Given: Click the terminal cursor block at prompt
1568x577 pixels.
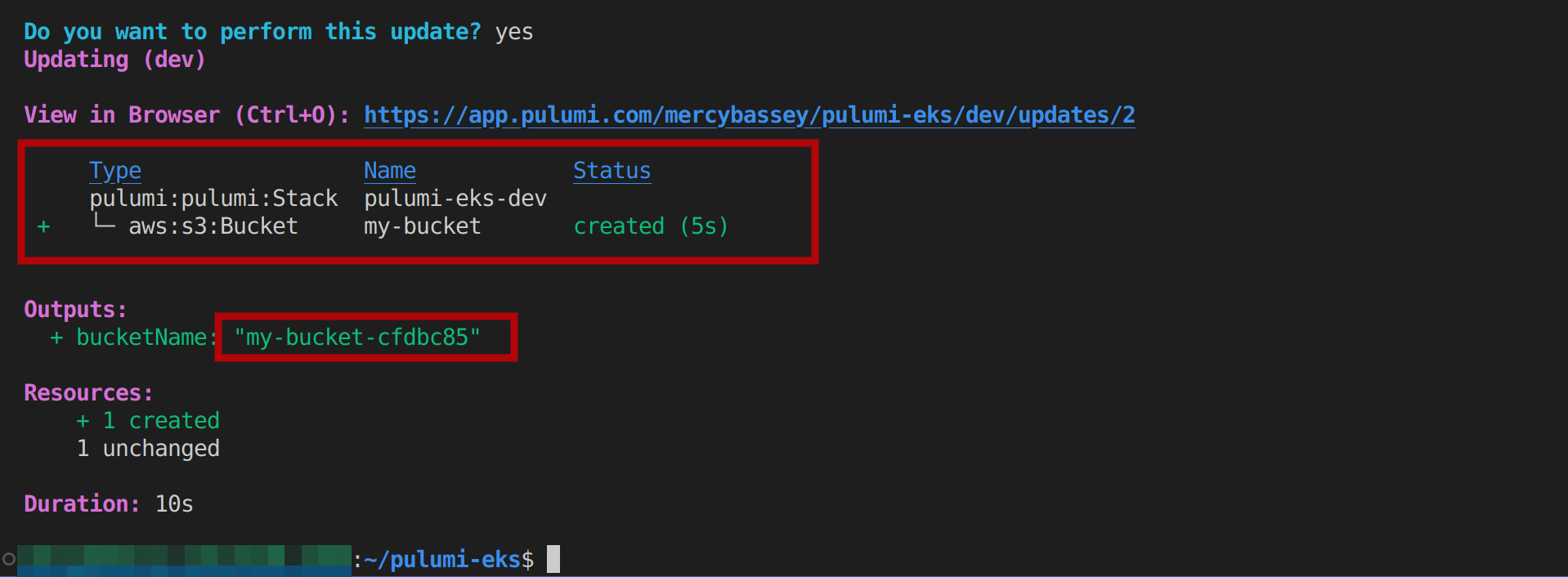Looking at the screenshot, I should pyautogui.click(x=553, y=559).
